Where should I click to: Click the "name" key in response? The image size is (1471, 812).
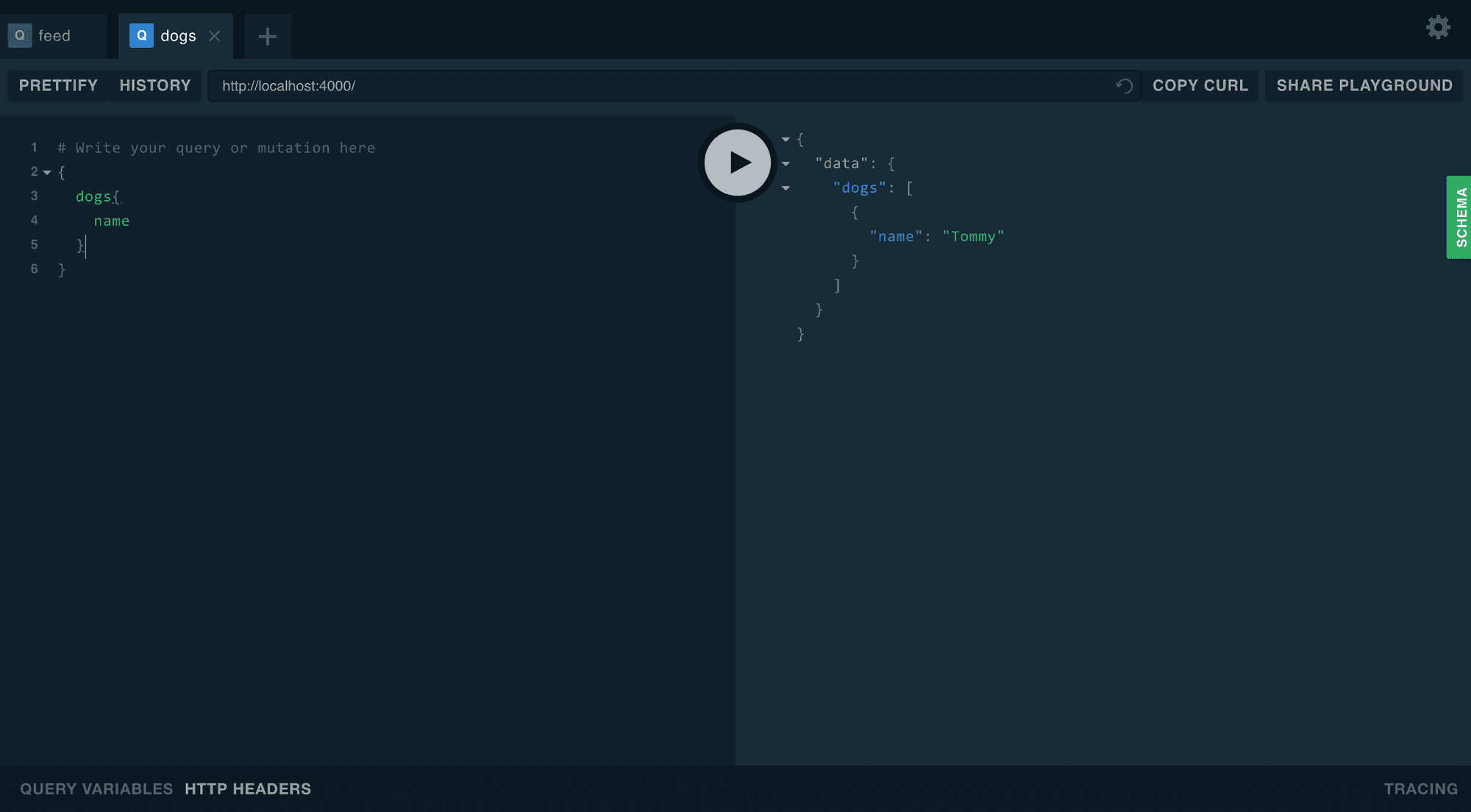point(896,237)
